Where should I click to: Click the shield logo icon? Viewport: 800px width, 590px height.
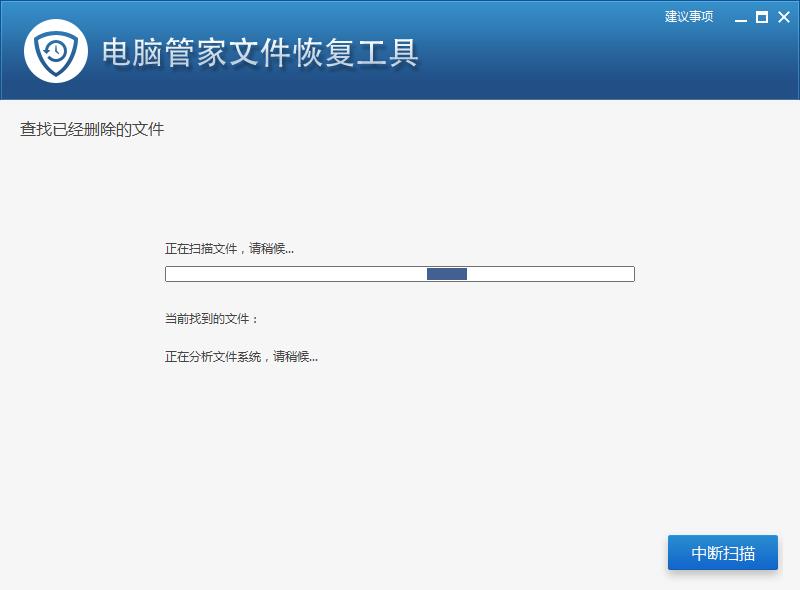tap(56, 51)
